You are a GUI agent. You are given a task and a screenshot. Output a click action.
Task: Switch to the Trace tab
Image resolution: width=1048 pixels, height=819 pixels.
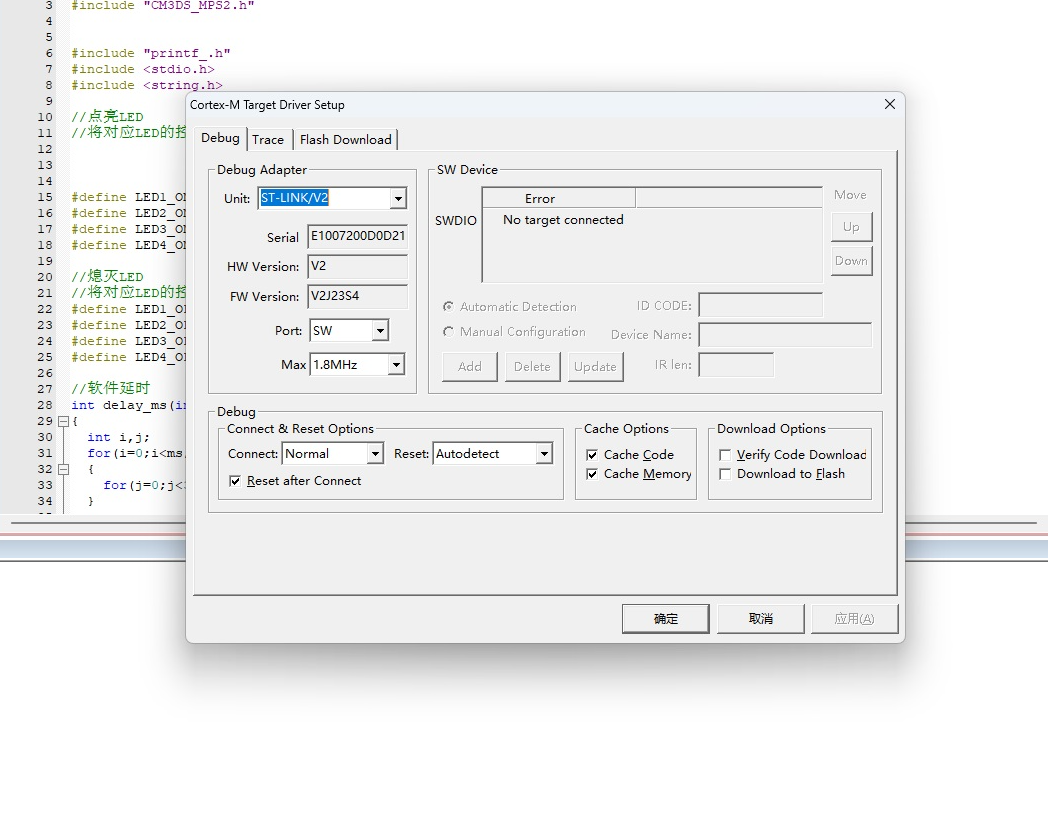(x=268, y=139)
